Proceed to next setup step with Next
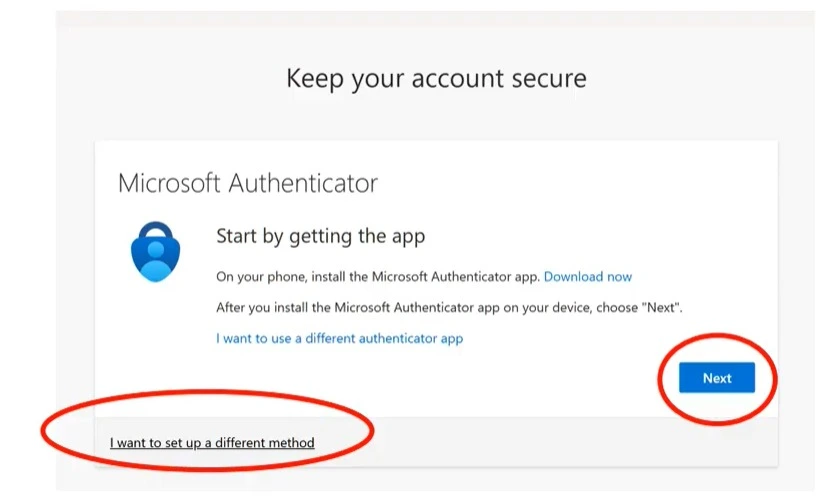Viewport: 828px width, 499px height. point(717,378)
